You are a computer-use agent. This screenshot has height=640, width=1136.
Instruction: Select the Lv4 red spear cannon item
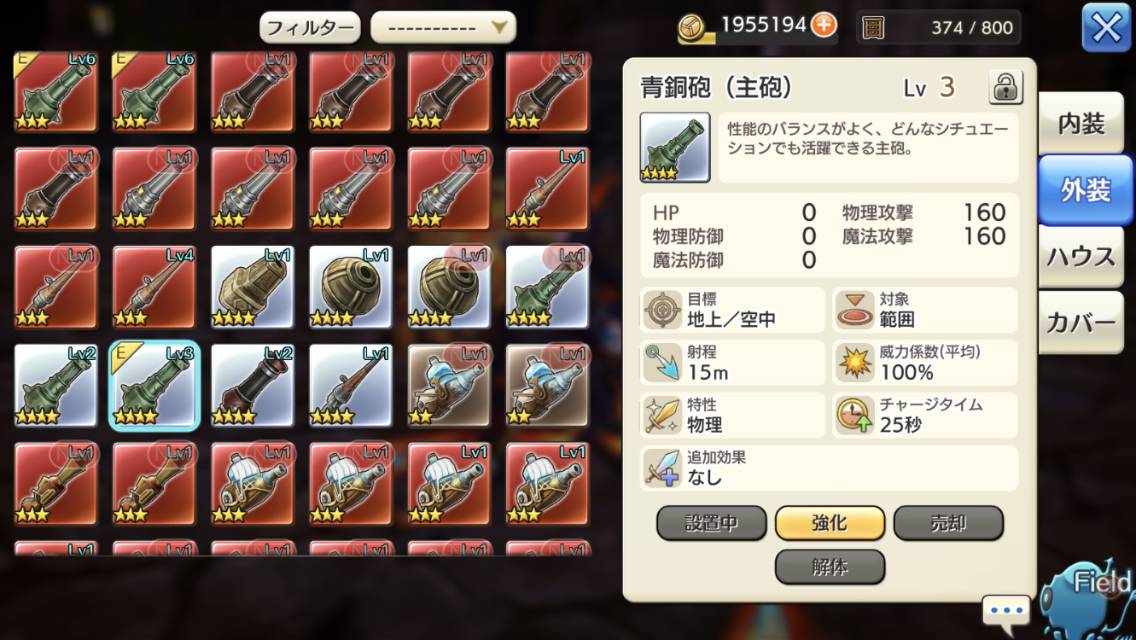pos(154,288)
